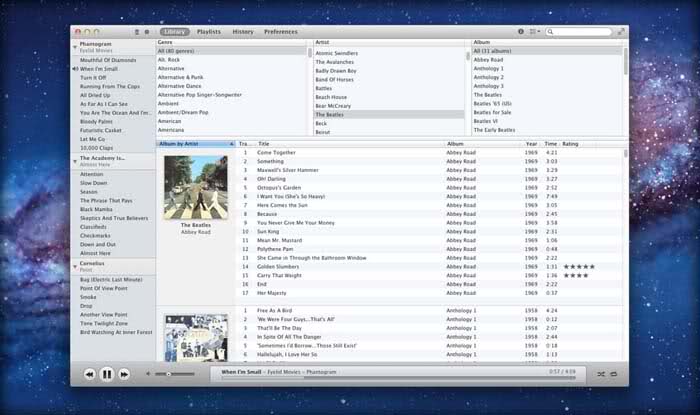Collapse the Cornelius album group

pos(75,266)
